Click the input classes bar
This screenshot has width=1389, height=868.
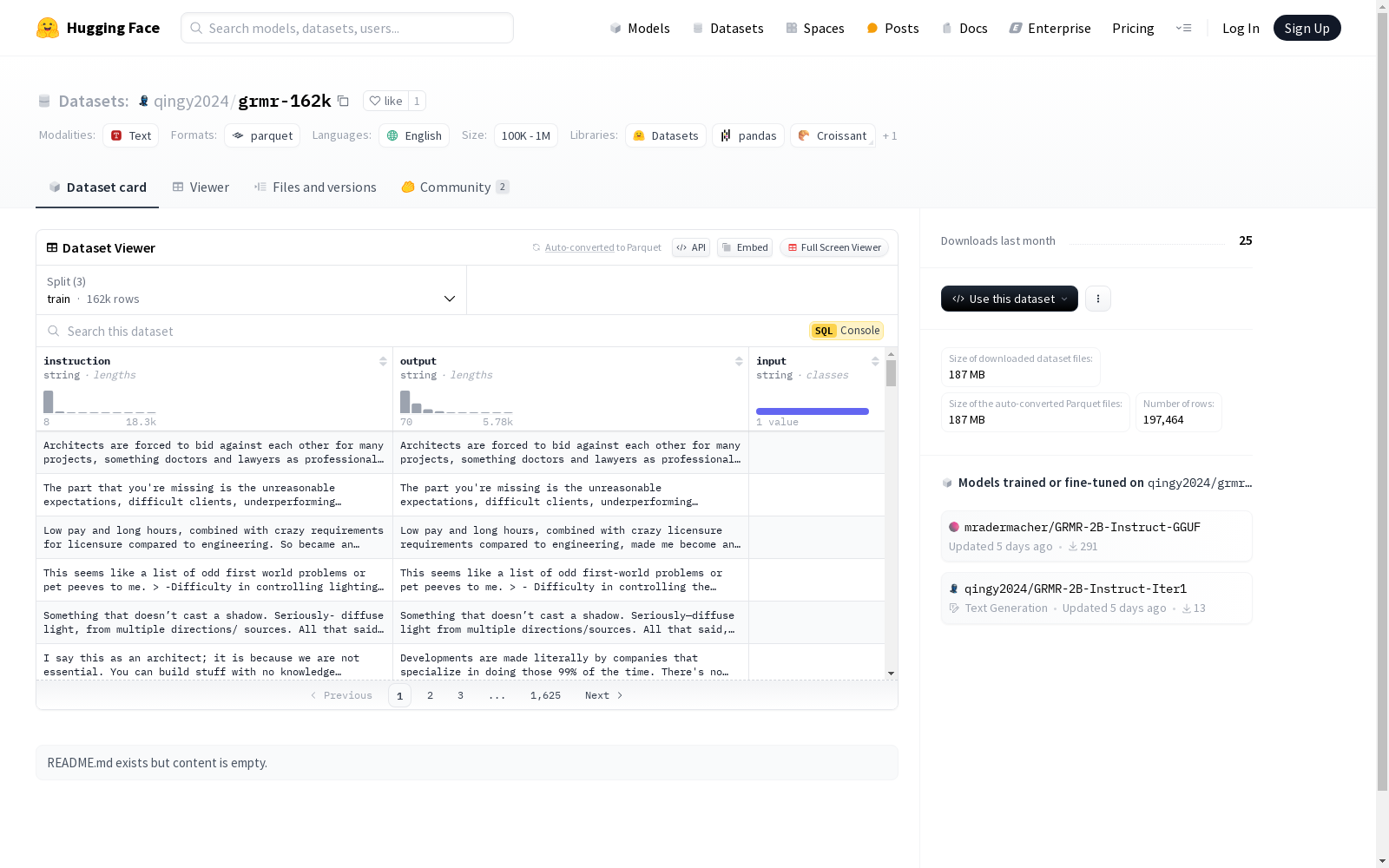(813, 411)
